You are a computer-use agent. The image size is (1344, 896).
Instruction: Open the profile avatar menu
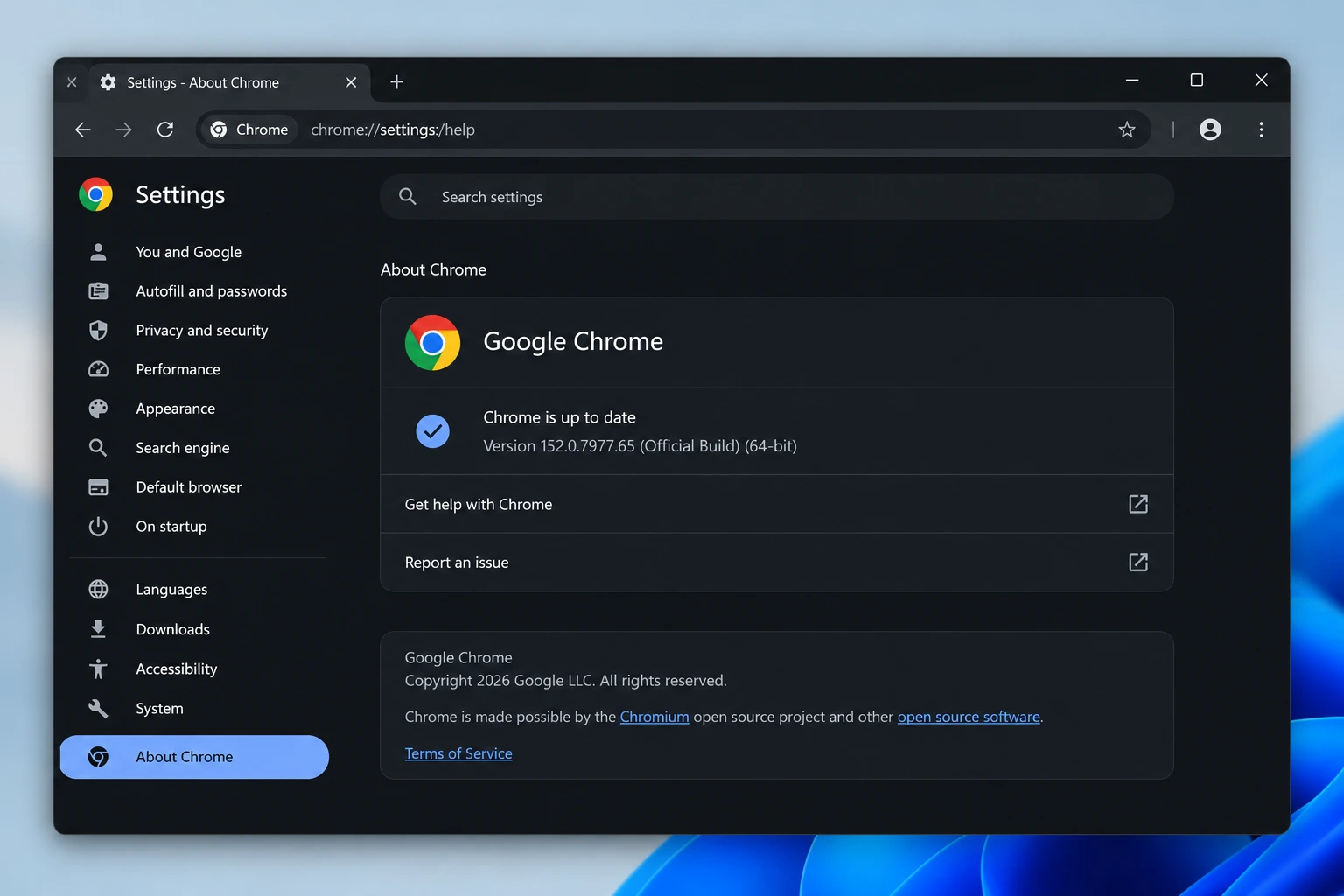point(1210,129)
